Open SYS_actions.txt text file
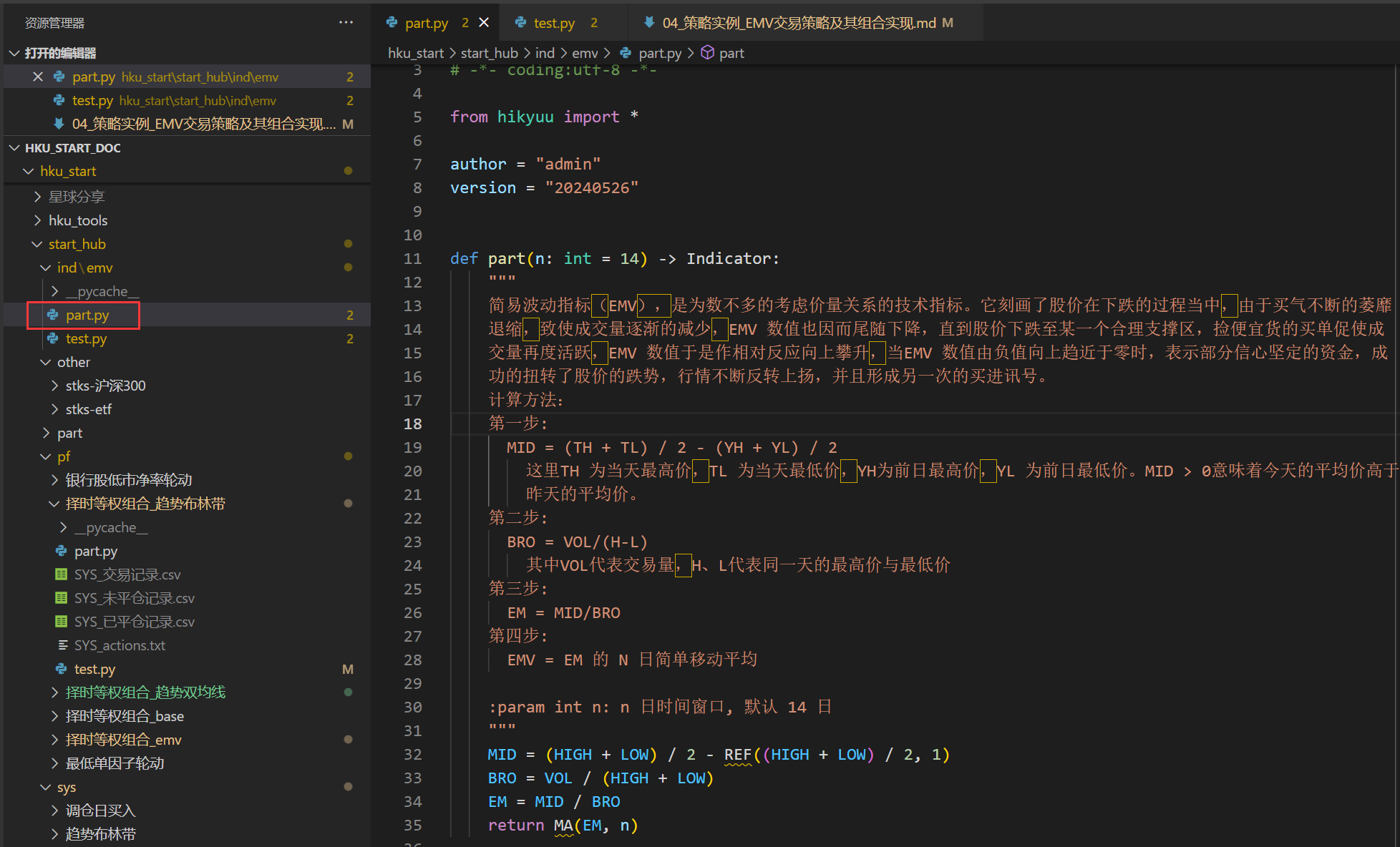 (x=119, y=645)
